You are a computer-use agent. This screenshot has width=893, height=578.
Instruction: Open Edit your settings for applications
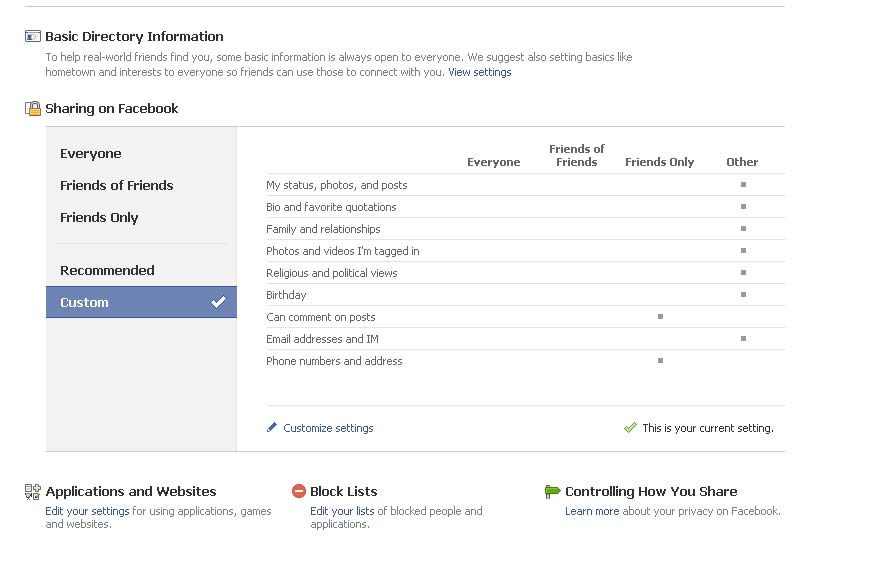[x=87, y=511]
